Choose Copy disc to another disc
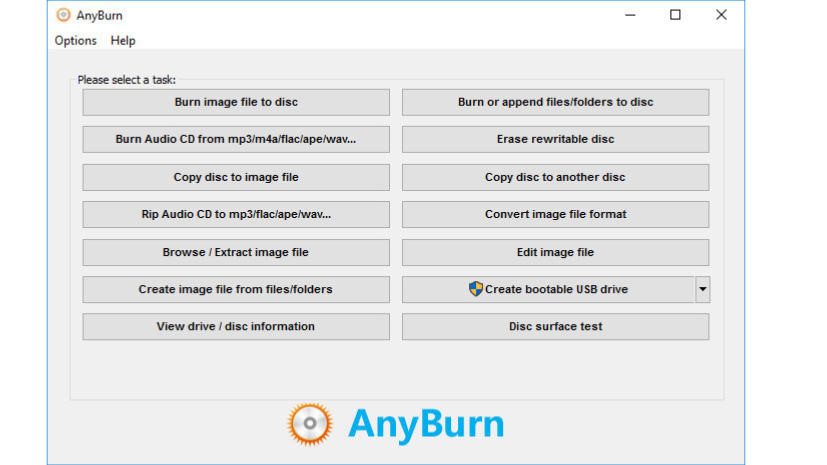Image resolution: width=827 pixels, height=465 pixels. (x=555, y=177)
